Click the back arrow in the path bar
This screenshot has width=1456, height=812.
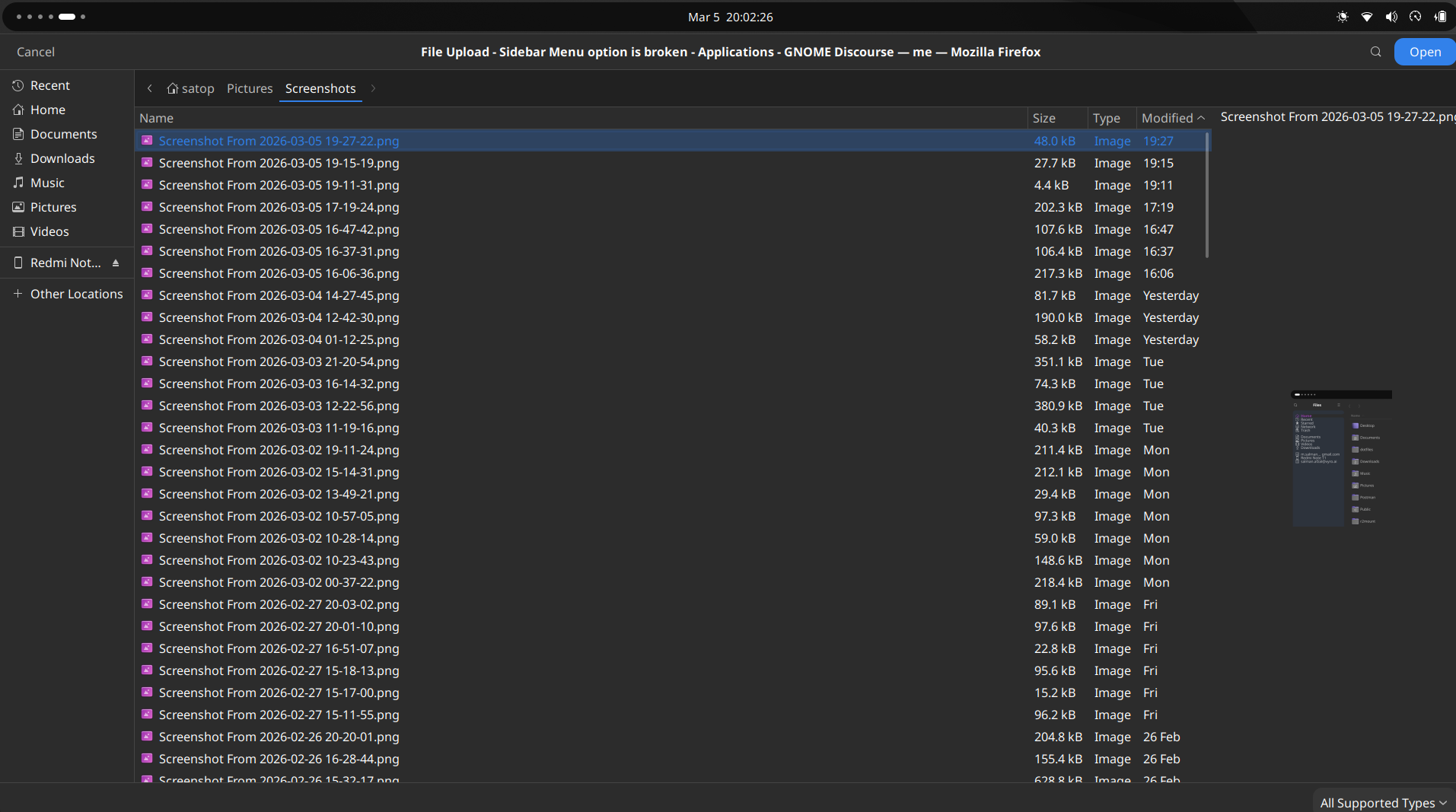[150, 88]
